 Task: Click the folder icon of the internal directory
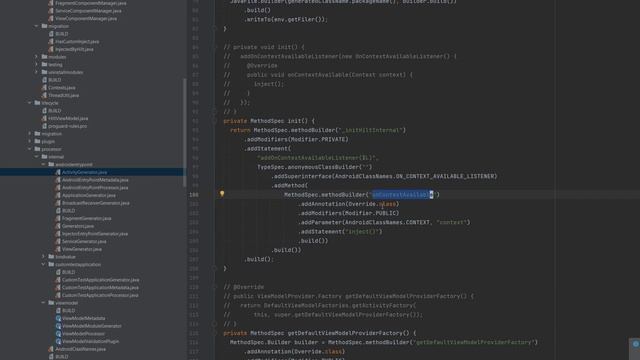pos(44,157)
